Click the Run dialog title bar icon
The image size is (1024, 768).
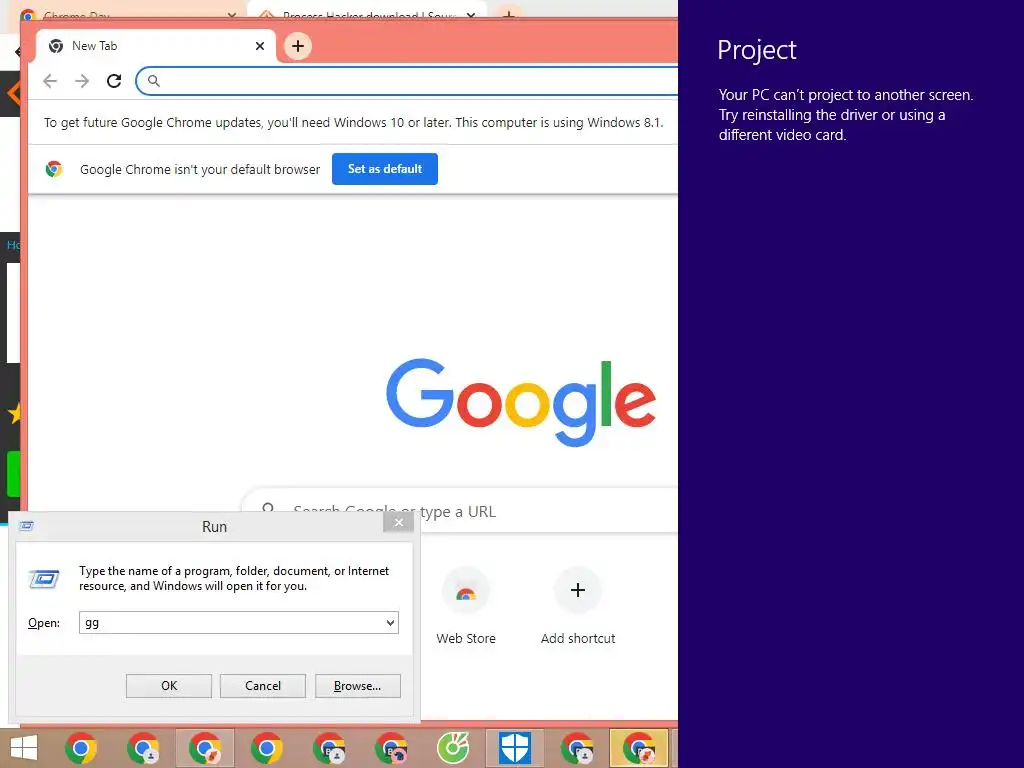tap(27, 526)
